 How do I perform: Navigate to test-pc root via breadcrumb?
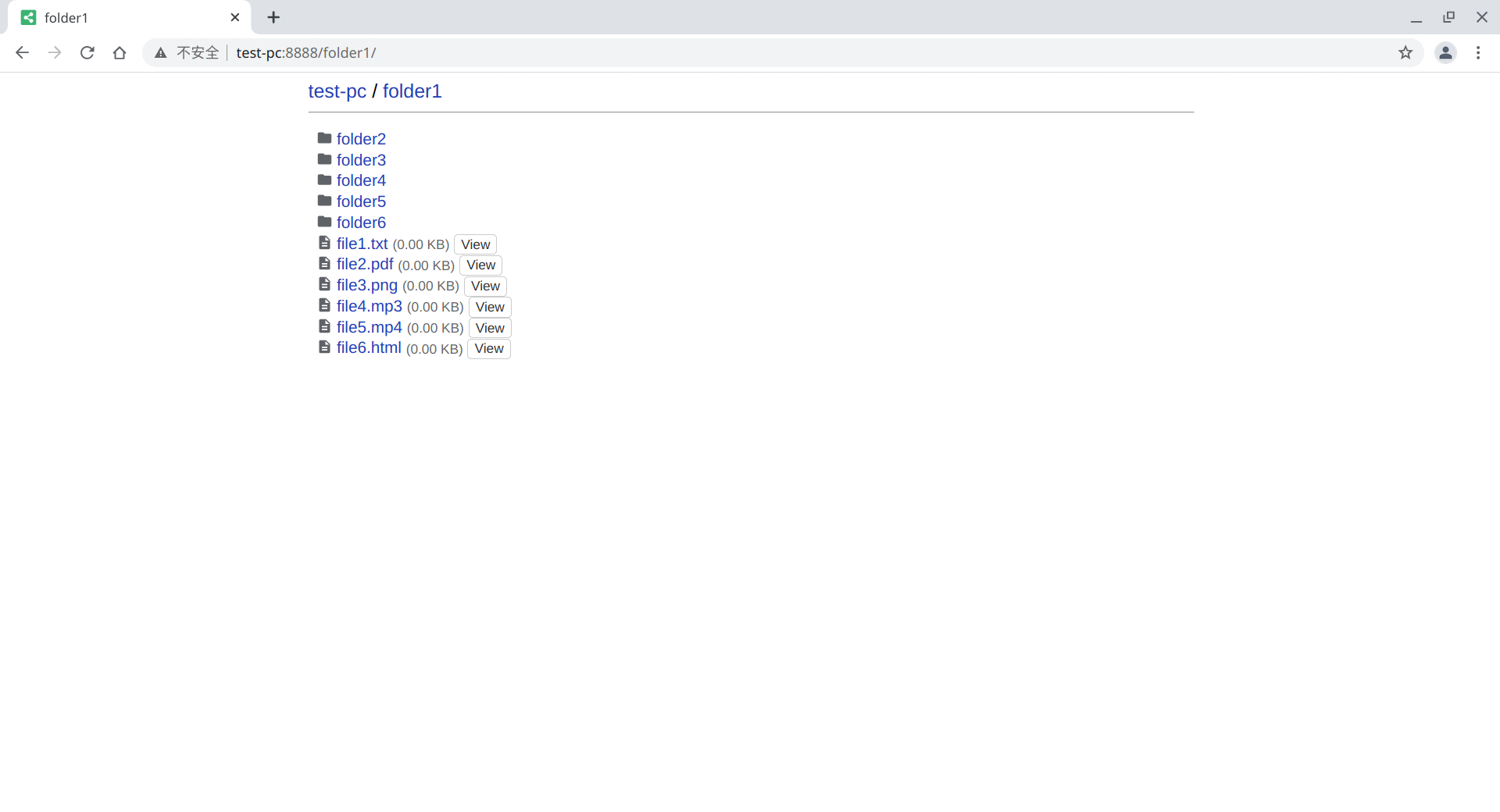coord(337,91)
